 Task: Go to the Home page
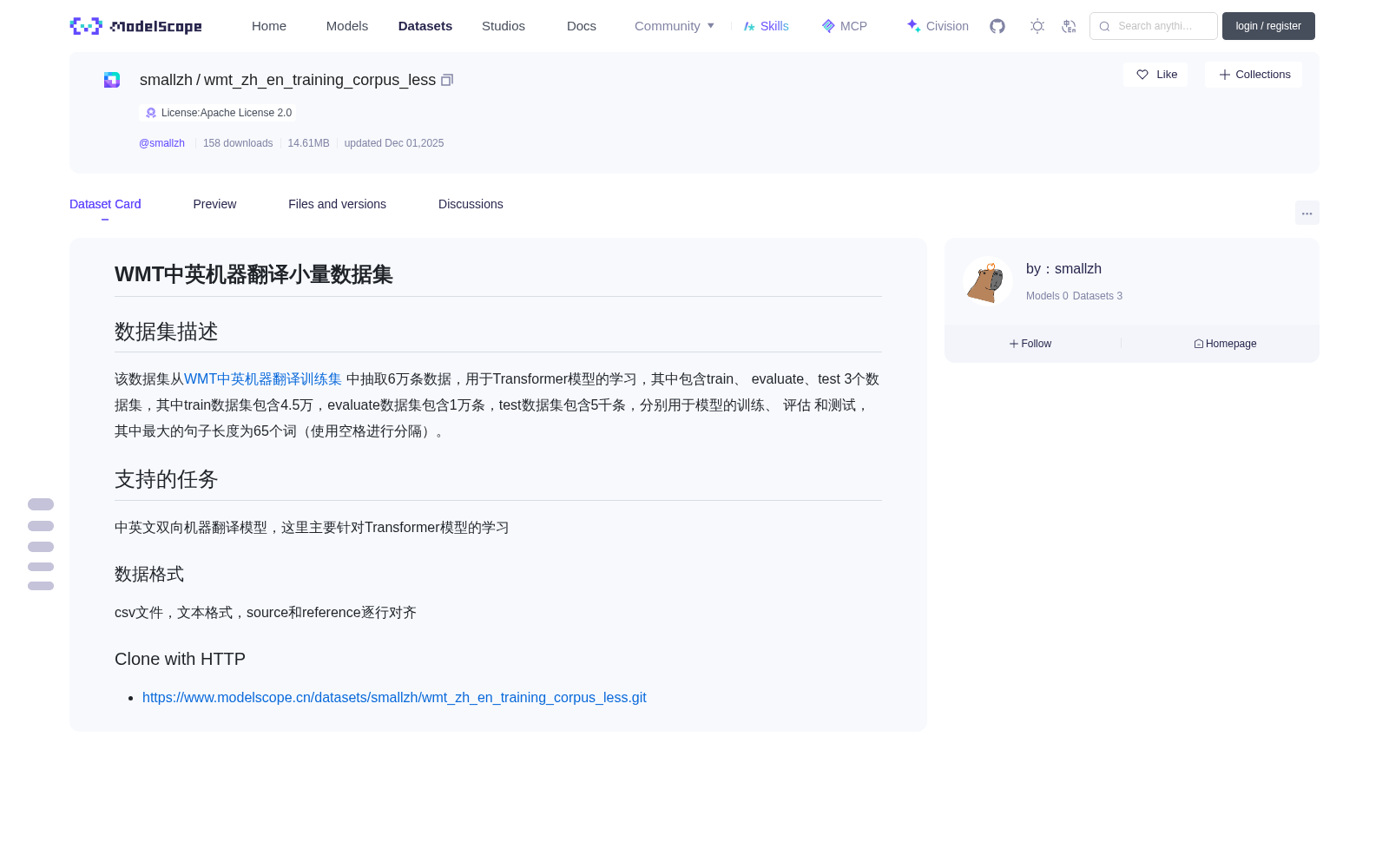[269, 26]
